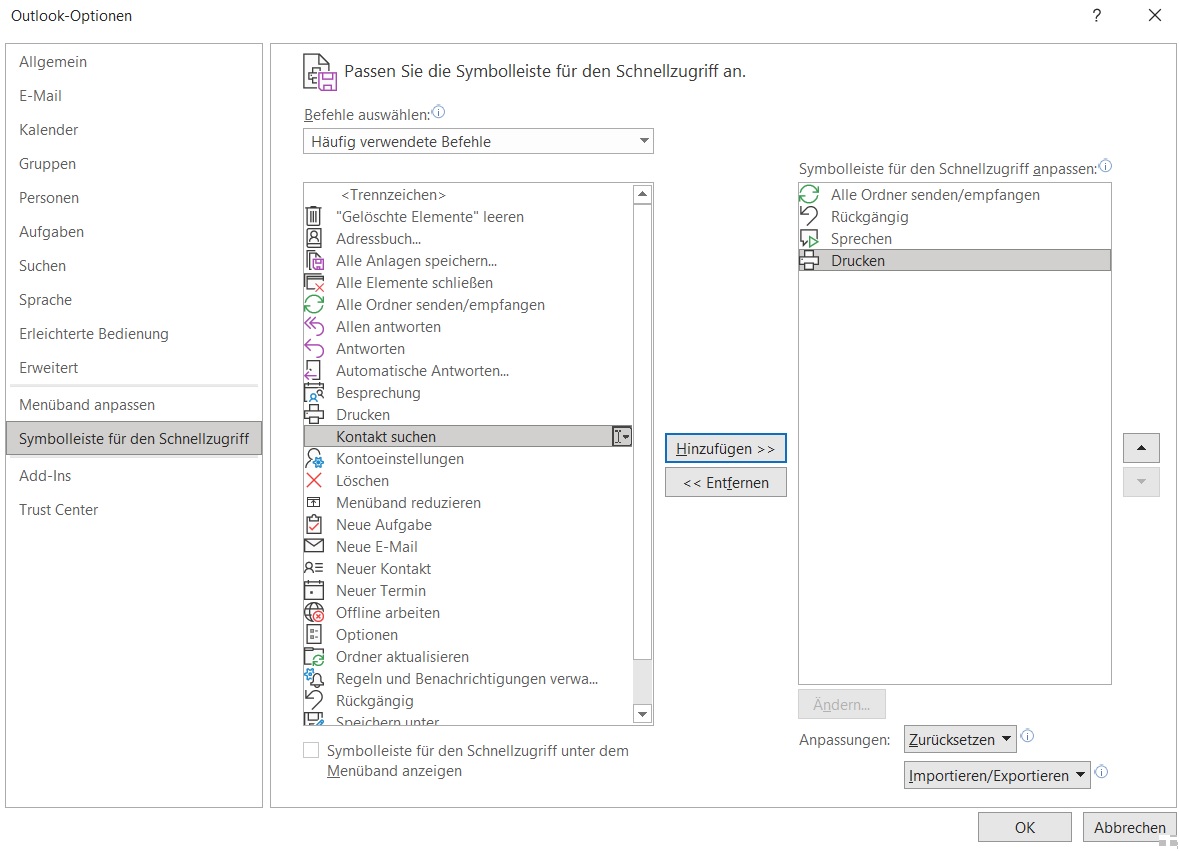Click the Rückgängig undo icon in left list

(314, 701)
